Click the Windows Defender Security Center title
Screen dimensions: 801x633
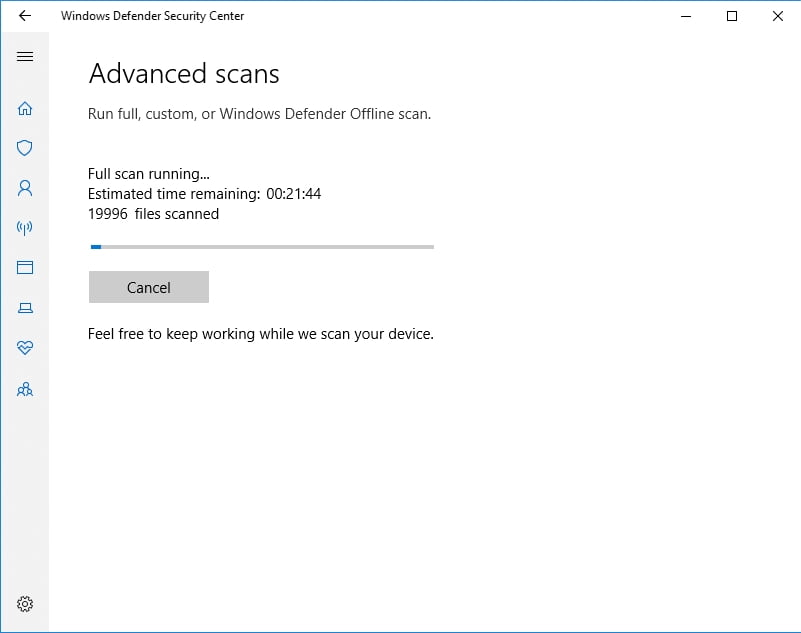tap(152, 16)
